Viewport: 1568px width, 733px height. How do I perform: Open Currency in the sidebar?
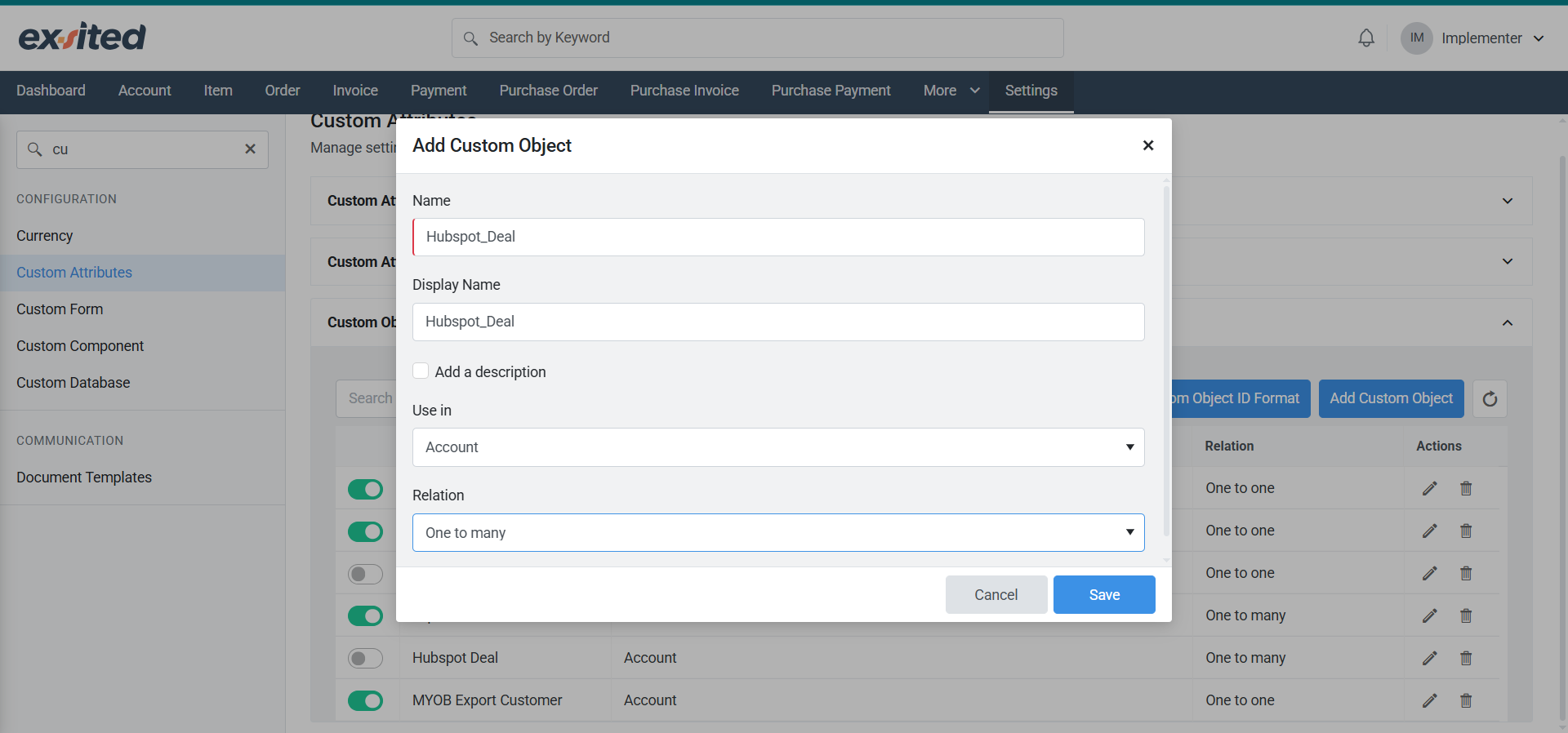45,236
